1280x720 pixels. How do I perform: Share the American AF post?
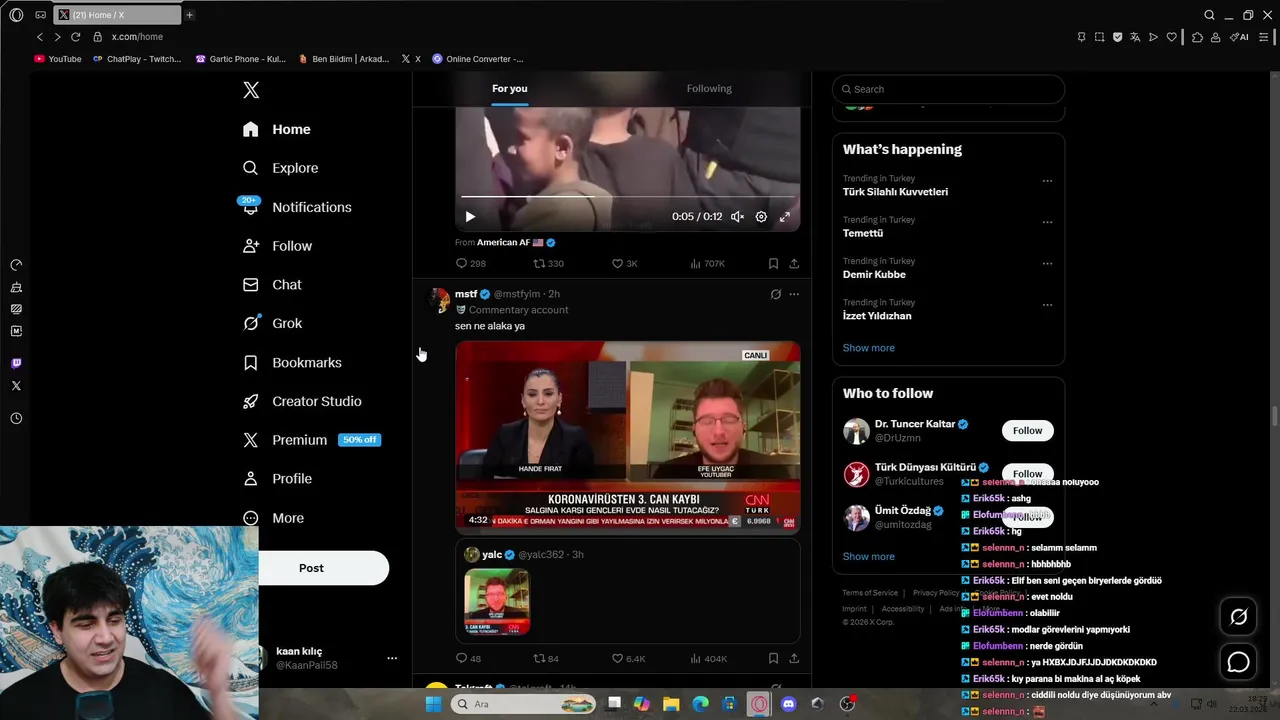(x=794, y=264)
